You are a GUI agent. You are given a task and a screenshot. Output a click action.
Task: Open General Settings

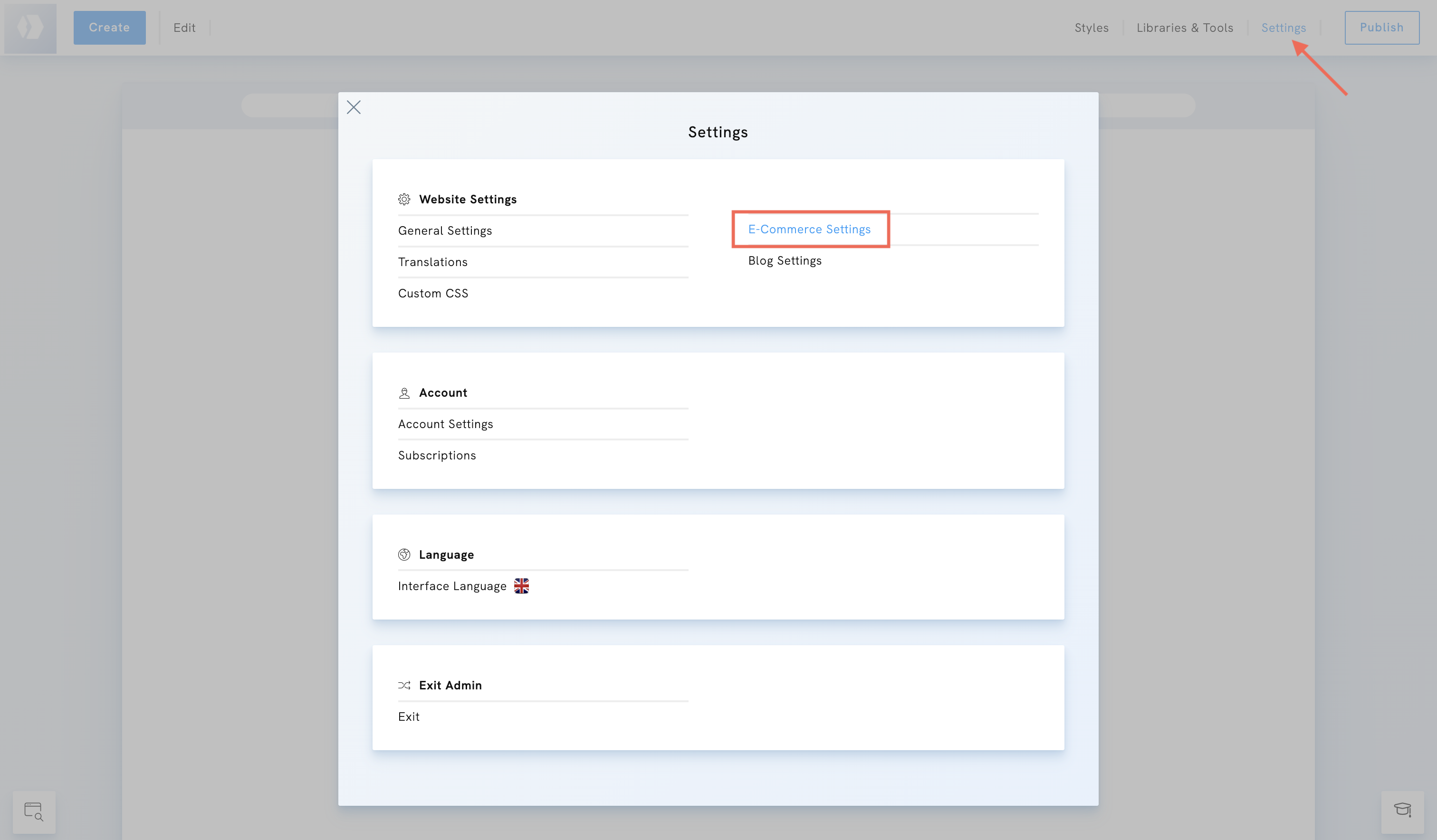tap(445, 230)
